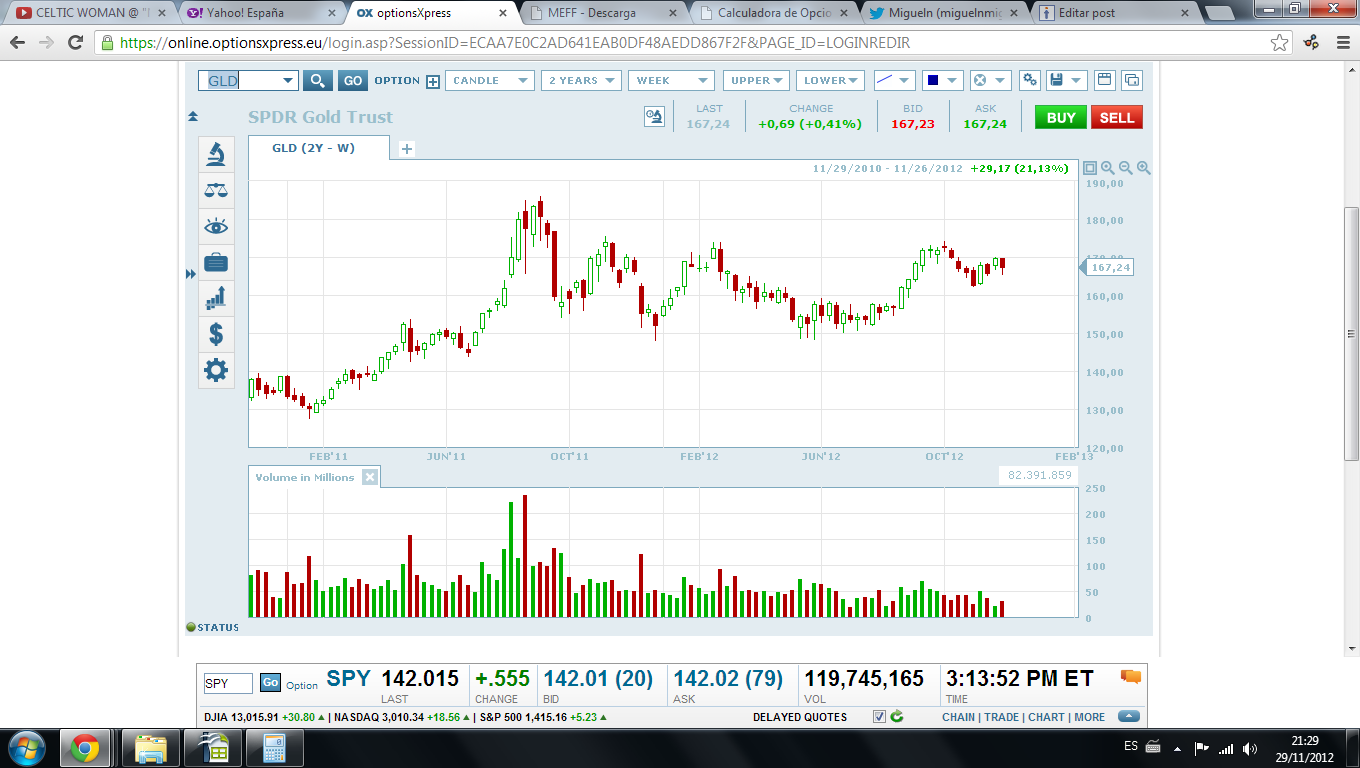Open the CANDLE chart type dropdown
Screen dimensions: 1360x768
490,81
